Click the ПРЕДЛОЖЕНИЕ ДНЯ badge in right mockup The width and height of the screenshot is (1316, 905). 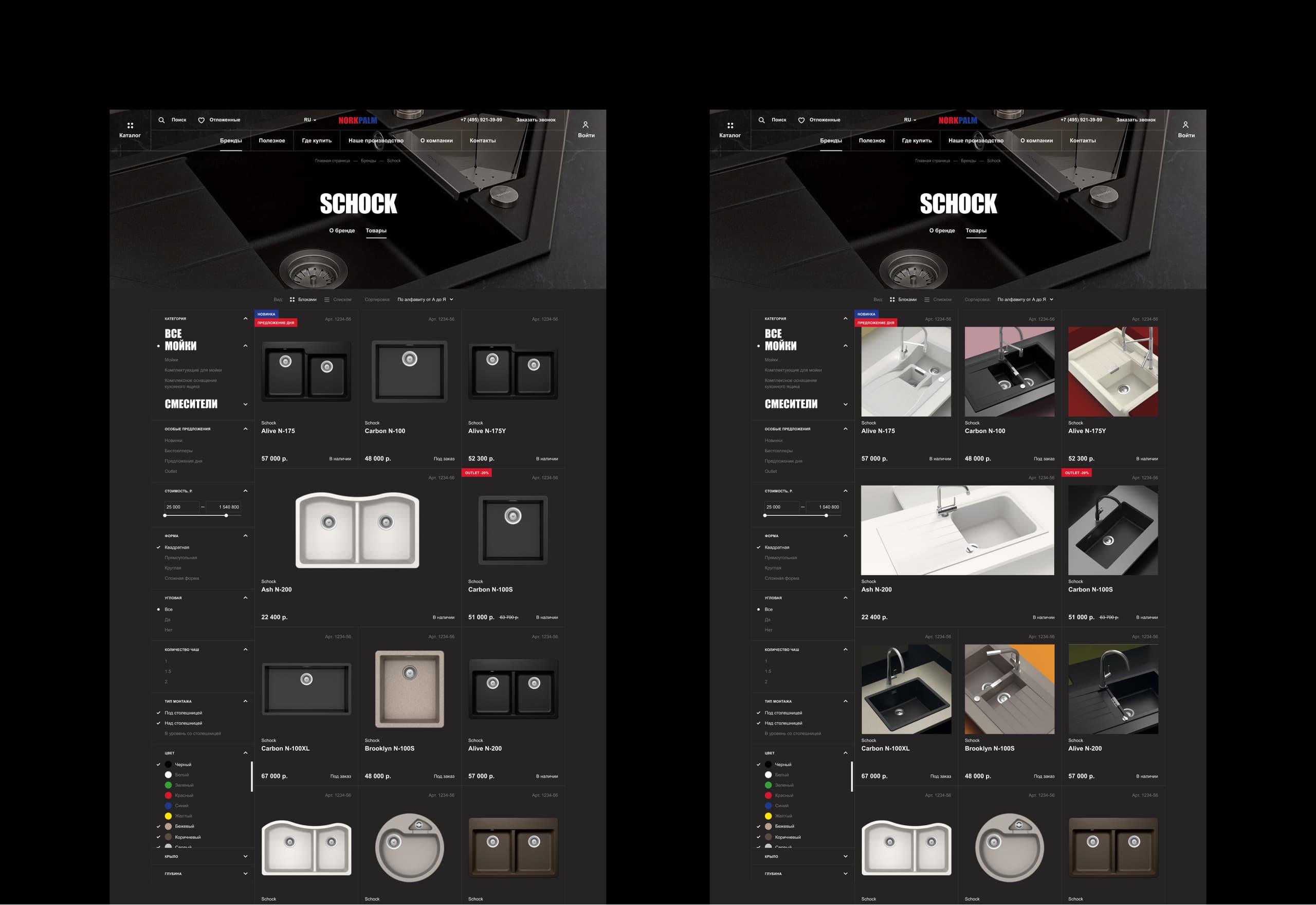click(x=876, y=323)
